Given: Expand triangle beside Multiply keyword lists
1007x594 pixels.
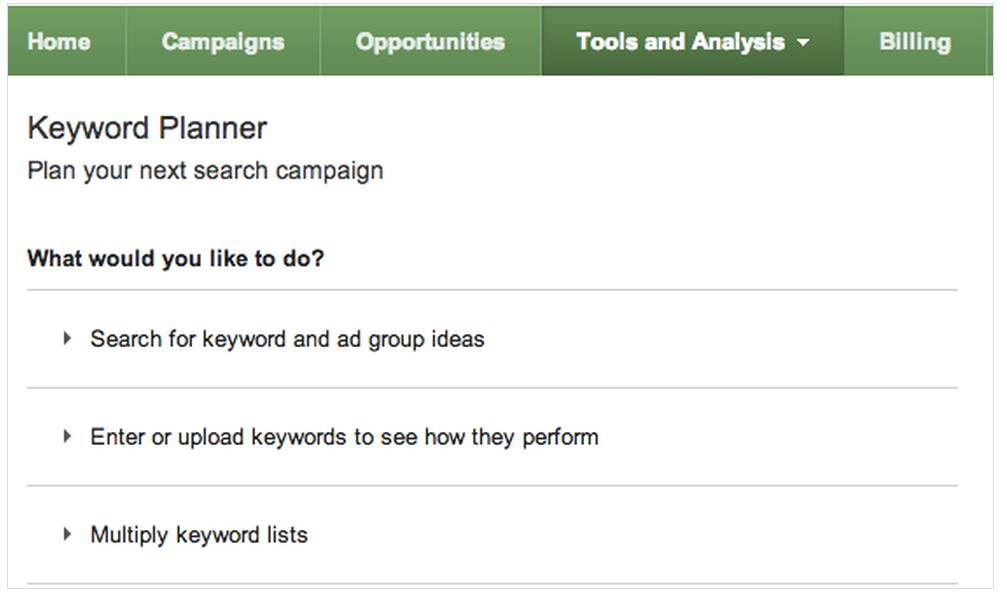Looking at the screenshot, I should (67, 534).
